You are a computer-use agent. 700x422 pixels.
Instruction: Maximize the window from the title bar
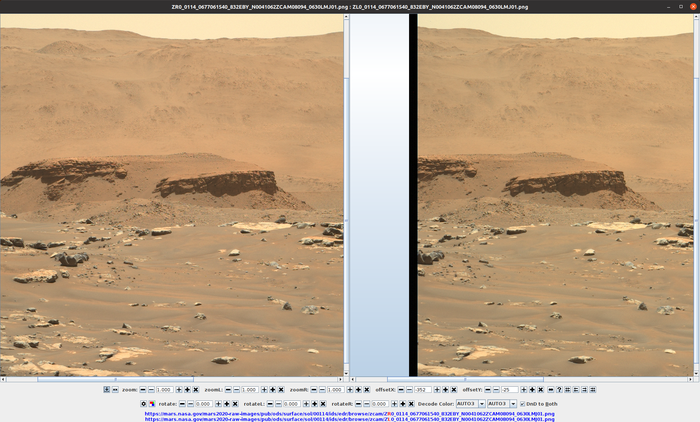tap(681, 7)
